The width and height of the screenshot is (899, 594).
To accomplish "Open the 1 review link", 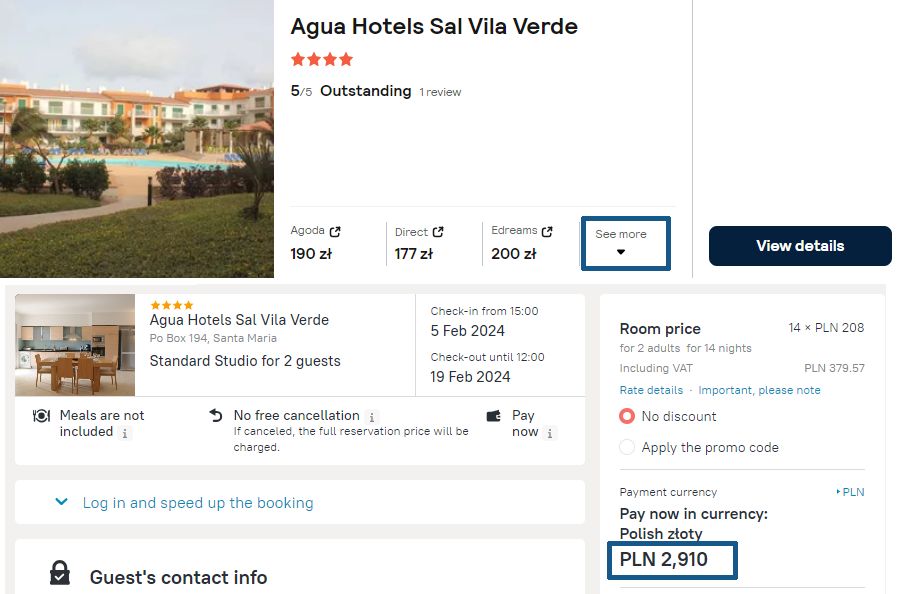I will click(x=440, y=92).
